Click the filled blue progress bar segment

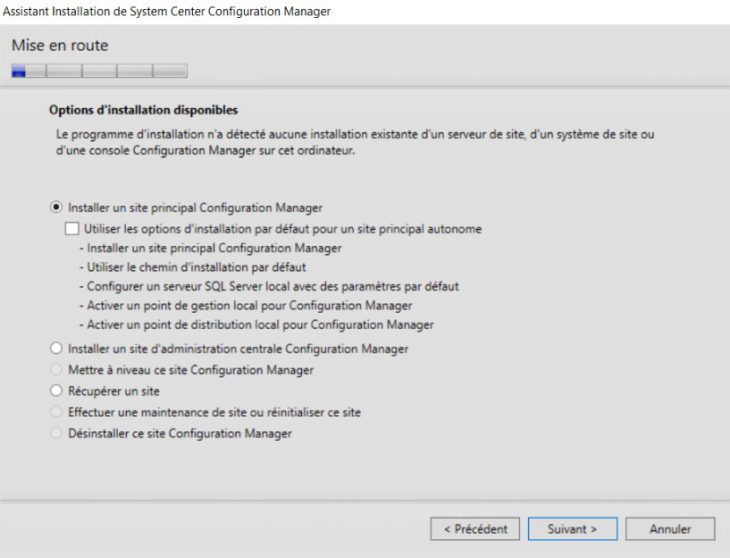(19, 71)
